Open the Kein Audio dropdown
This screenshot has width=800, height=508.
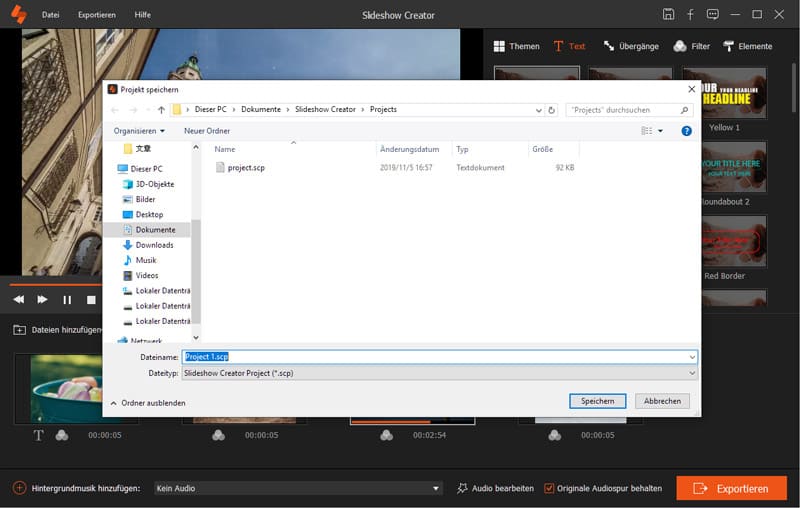click(436, 488)
